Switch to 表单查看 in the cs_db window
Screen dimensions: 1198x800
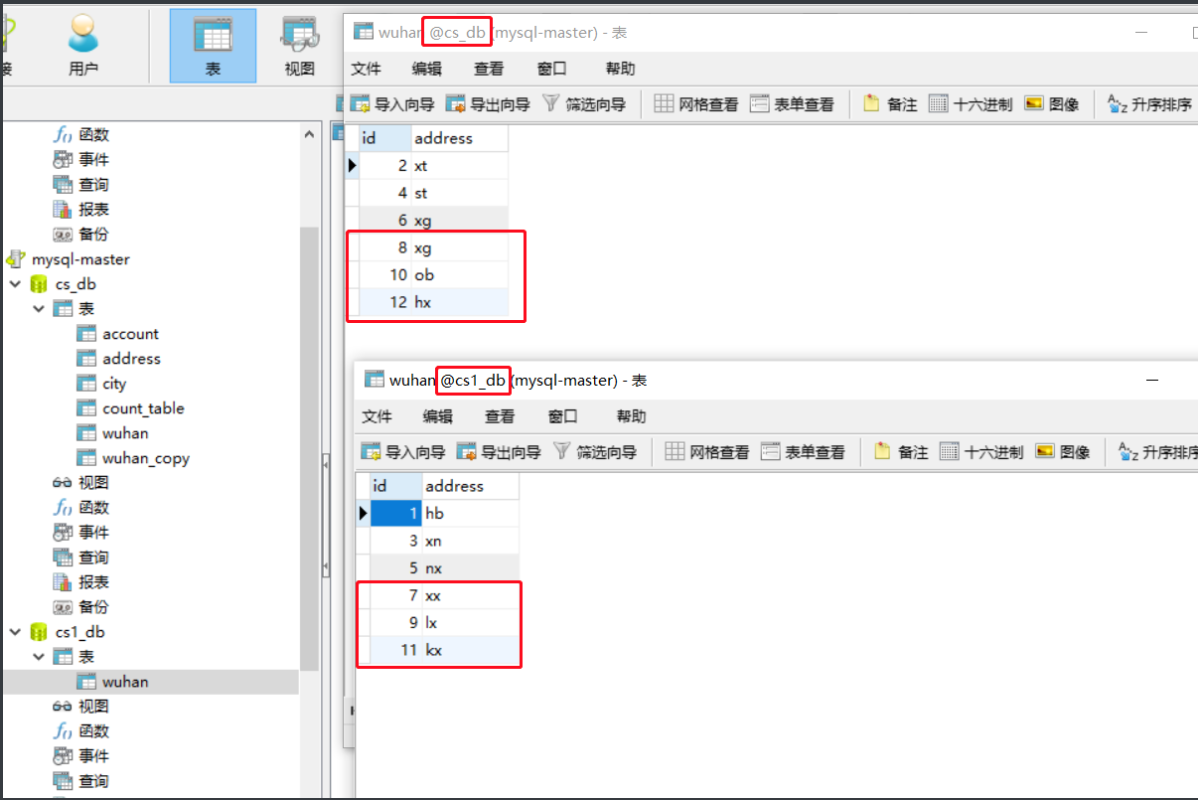pos(792,104)
